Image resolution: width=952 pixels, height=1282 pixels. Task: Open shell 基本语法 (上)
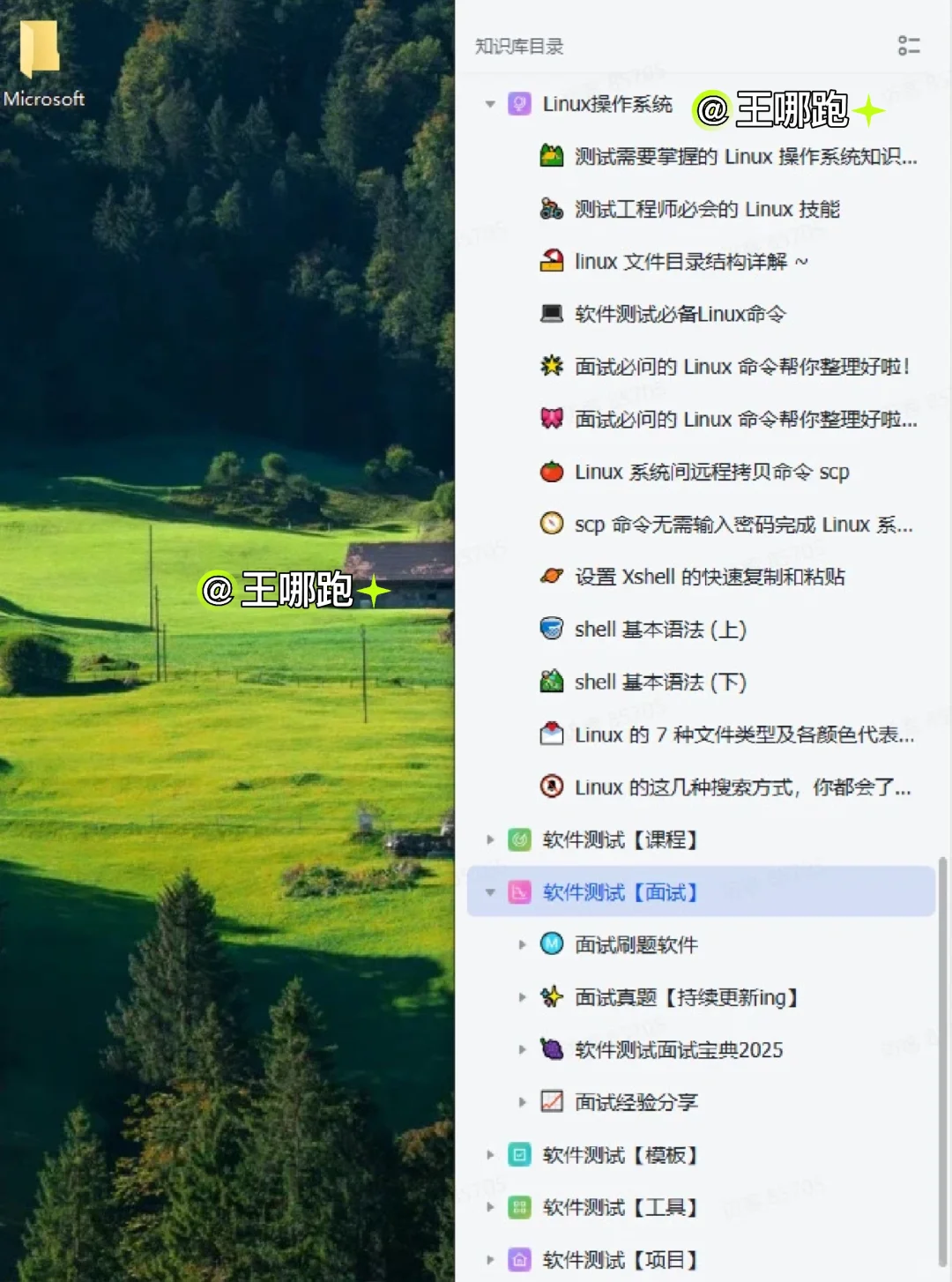pos(661,630)
